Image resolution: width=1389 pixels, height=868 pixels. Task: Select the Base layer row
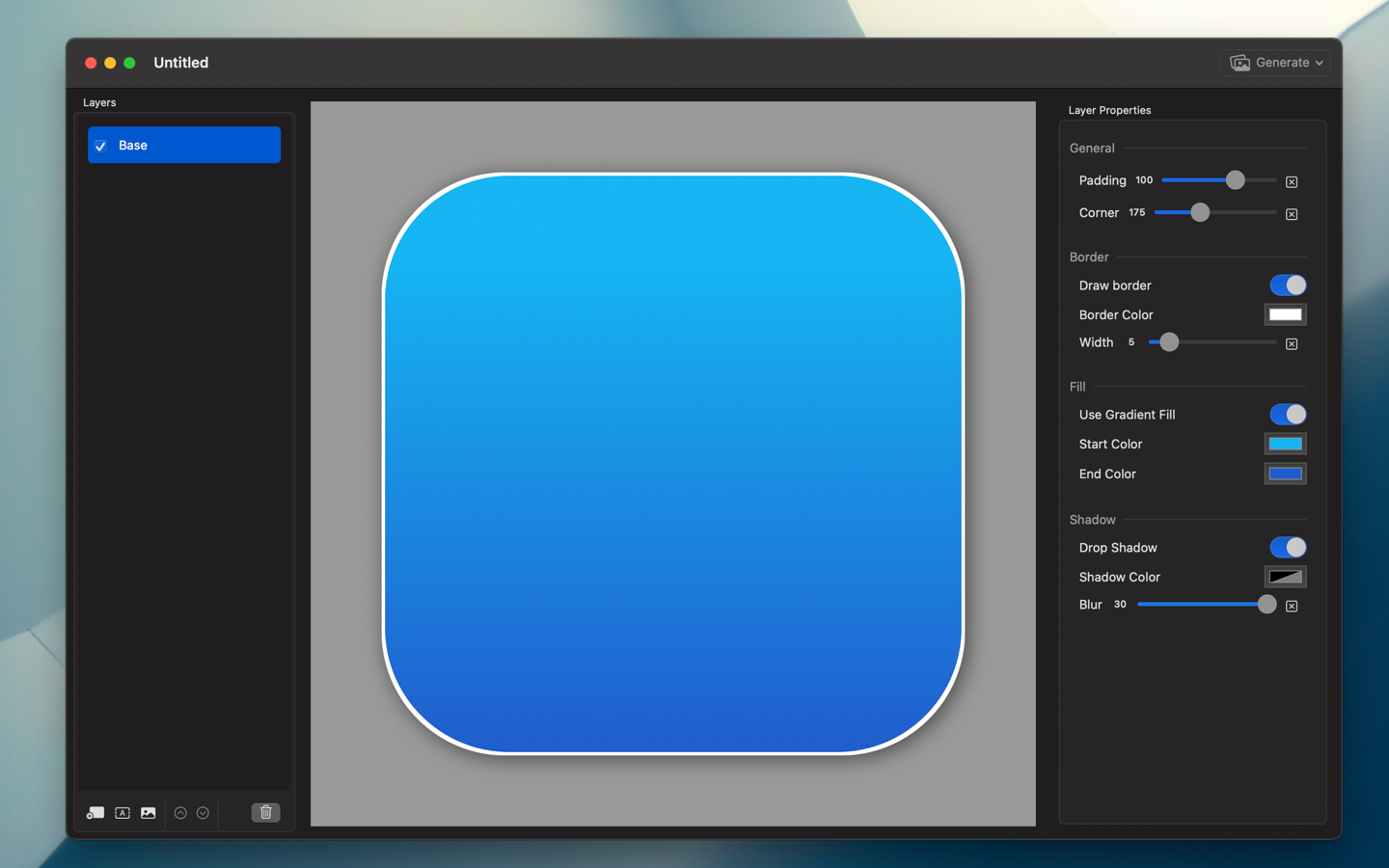pyautogui.click(x=184, y=145)
